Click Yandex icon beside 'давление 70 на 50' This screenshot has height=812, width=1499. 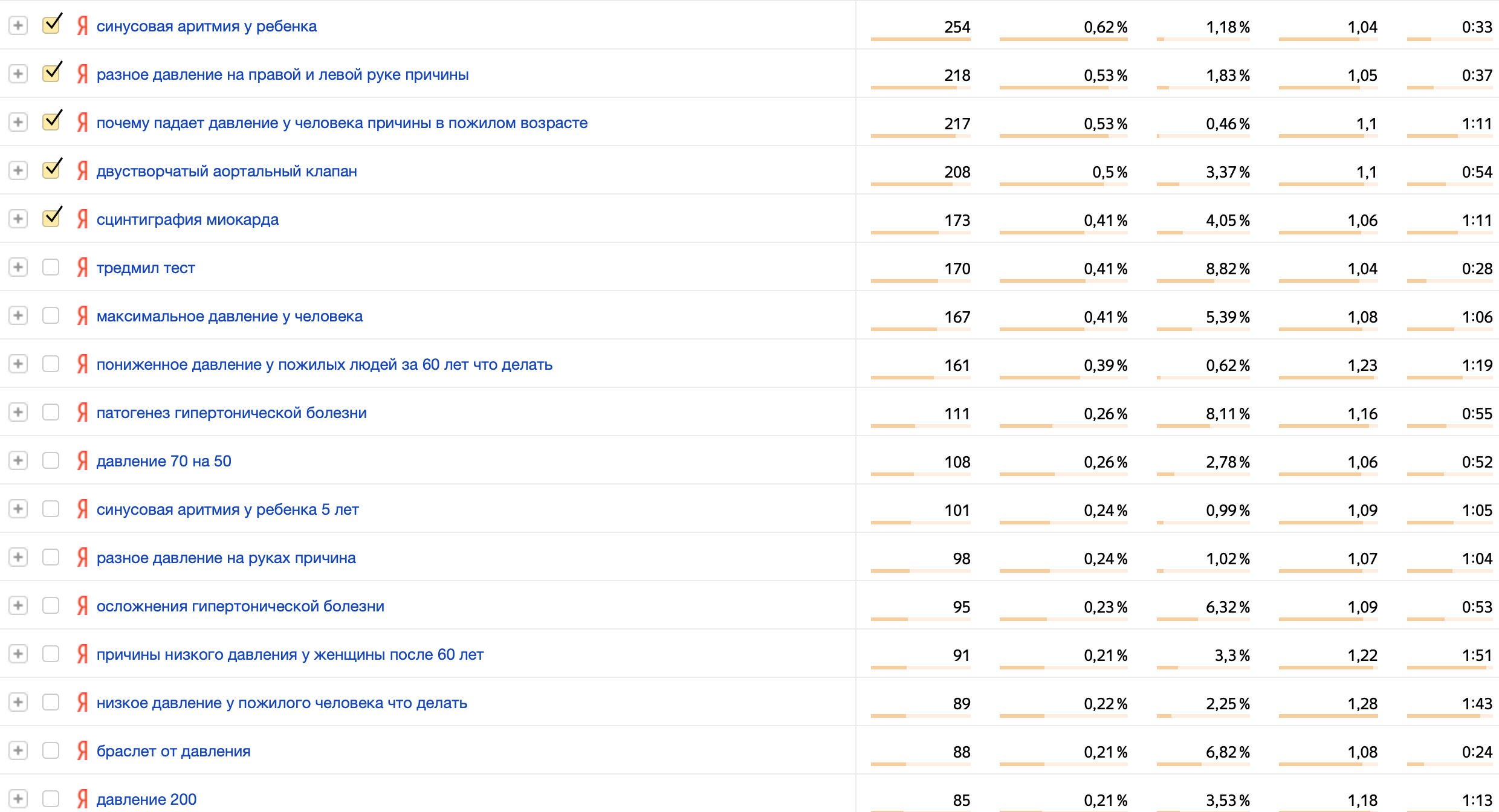point(83,460)
